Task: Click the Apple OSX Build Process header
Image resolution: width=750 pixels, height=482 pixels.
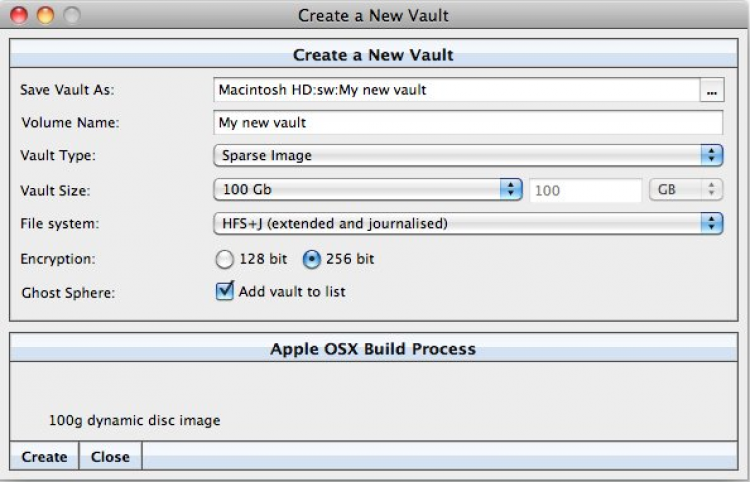Action: pyautogui.click(x=373, y=349)
